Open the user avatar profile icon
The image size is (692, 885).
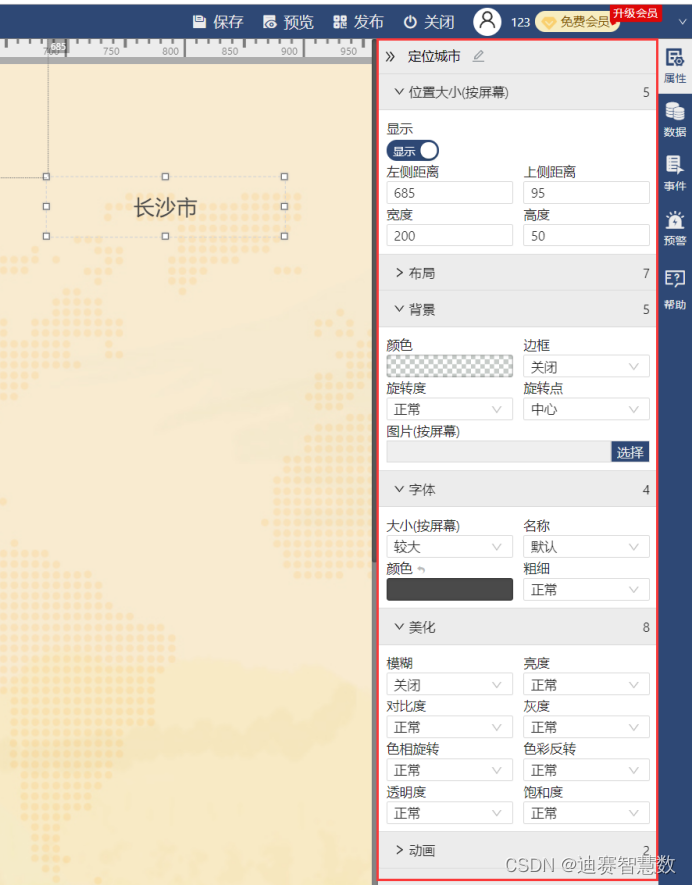(487, 22)
